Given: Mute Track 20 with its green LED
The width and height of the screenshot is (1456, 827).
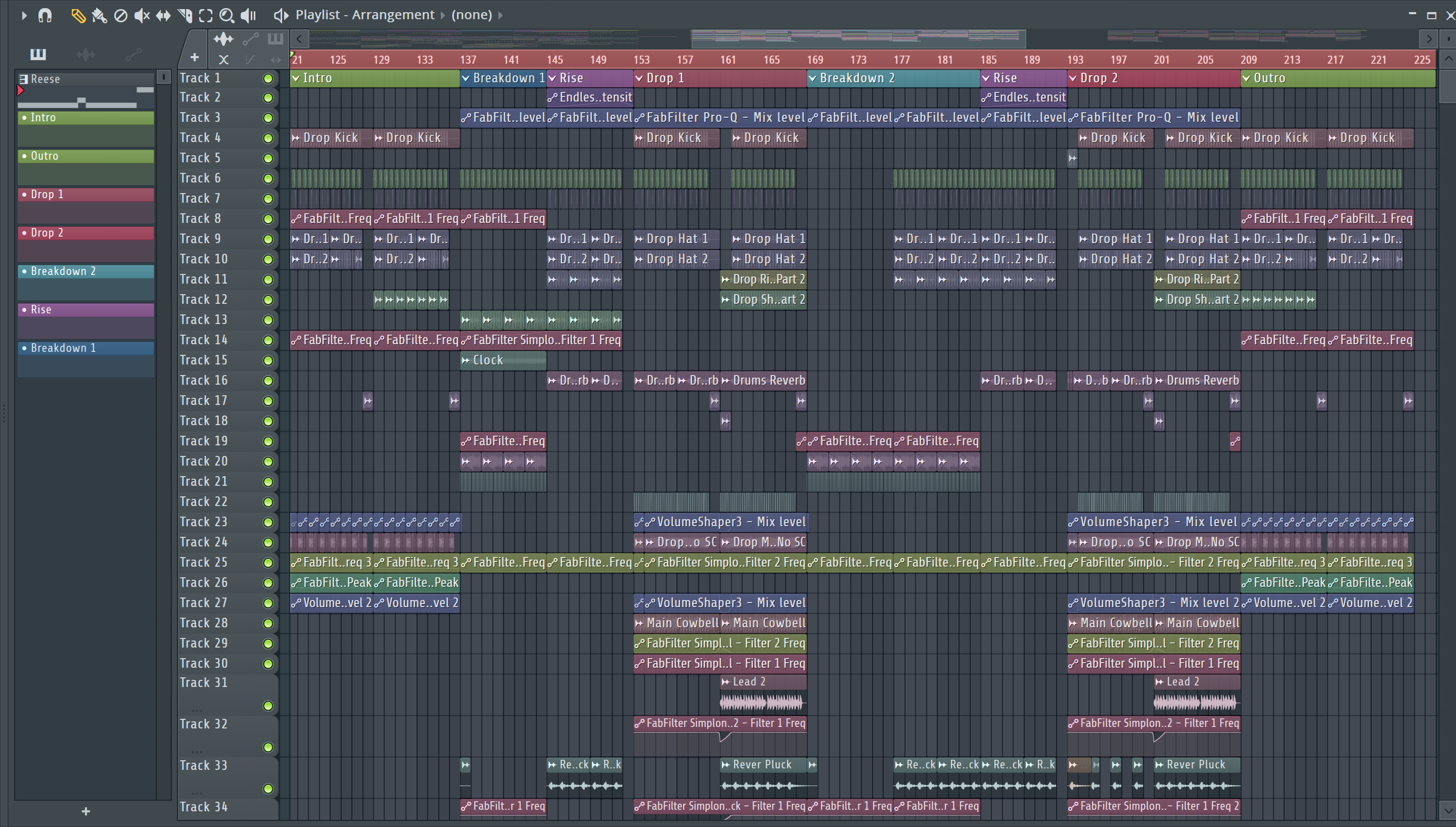Looking at the screenshot, I should [268, 462].
